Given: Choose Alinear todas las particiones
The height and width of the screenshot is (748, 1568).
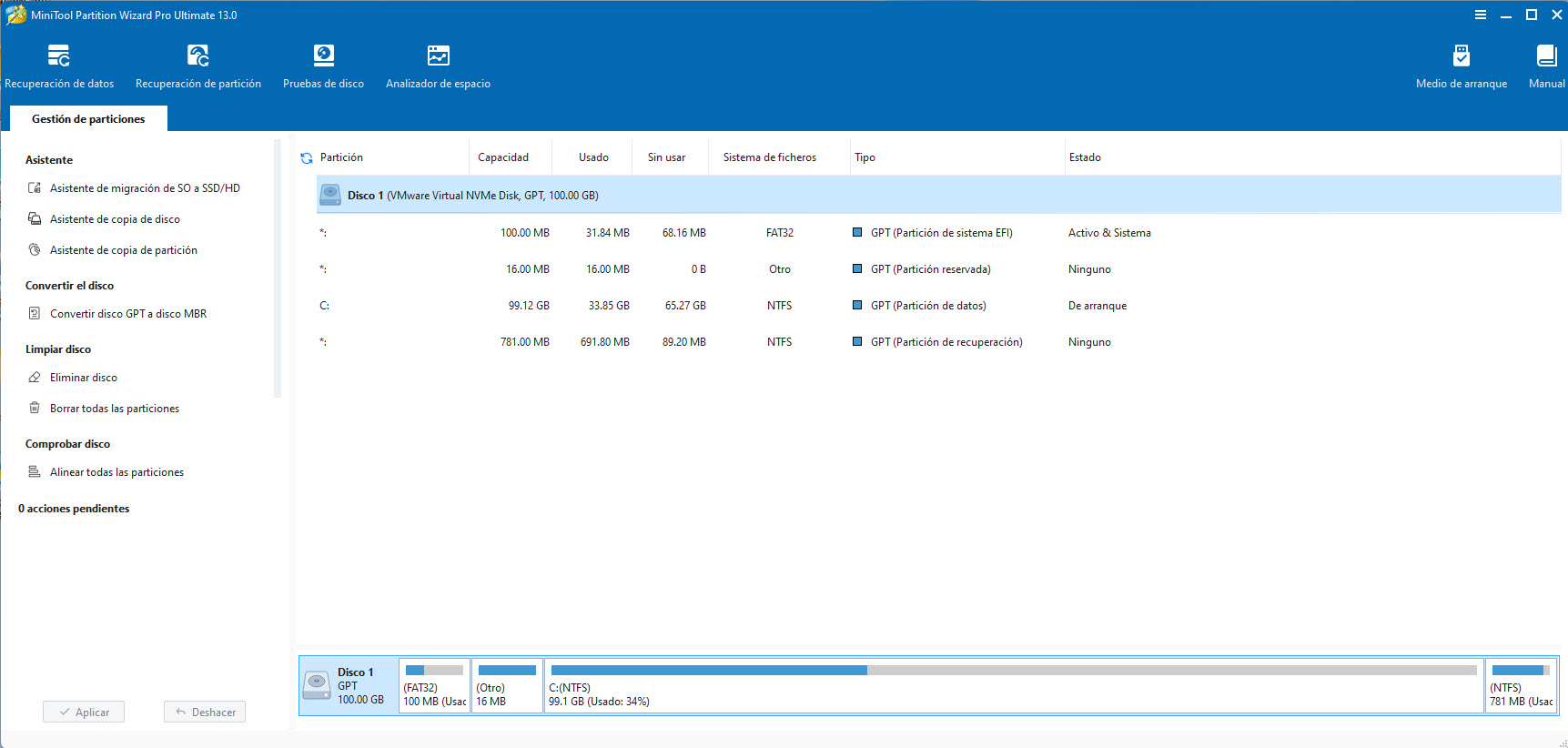Looking at the screenshot, I should tap(116, 472).
